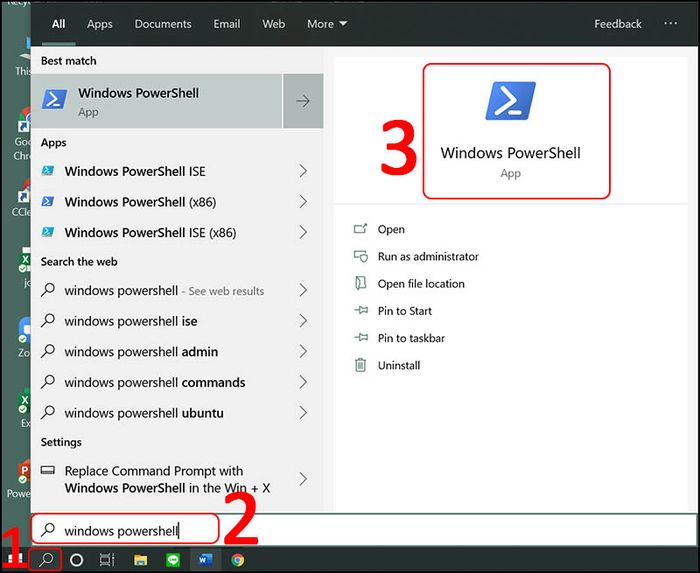Expand the More dropdown in search filters
The height and width of the screenshot is (573, 700).
coord(327,24)
